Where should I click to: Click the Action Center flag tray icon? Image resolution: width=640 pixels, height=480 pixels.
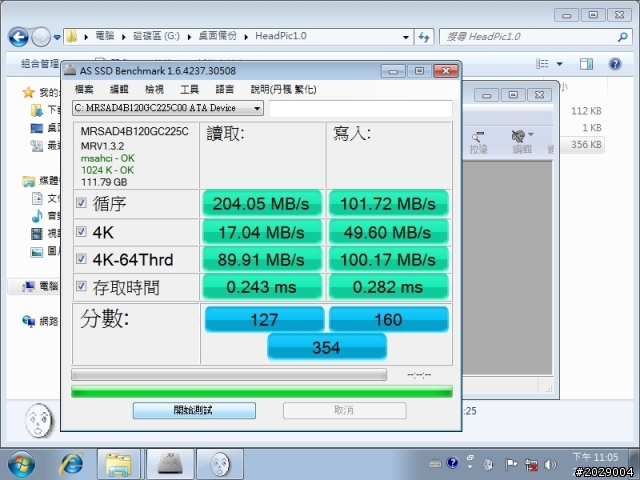tap(511, 464)
